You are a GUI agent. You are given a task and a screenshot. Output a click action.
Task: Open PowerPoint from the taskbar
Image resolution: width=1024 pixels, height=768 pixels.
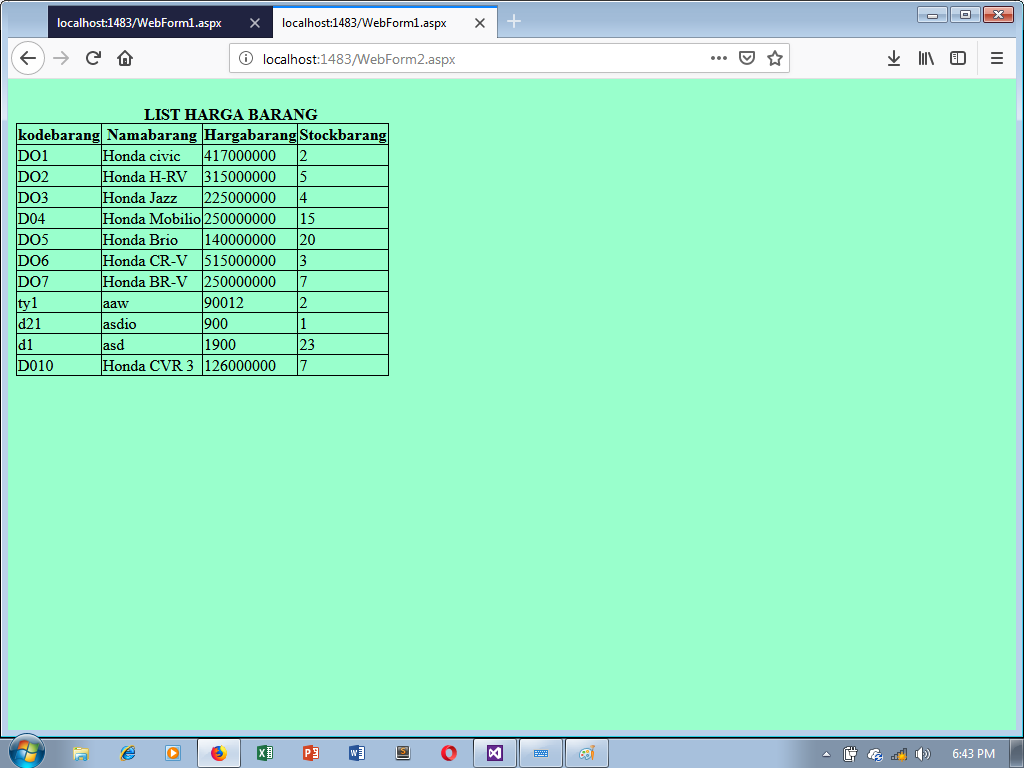(310, 753)
